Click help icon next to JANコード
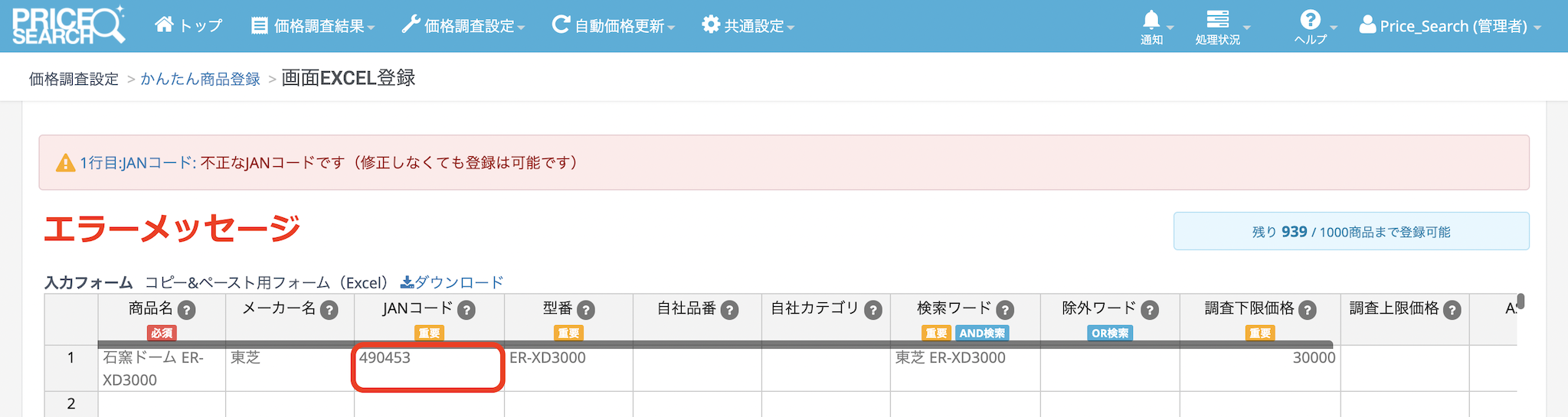The height and width of the screenshot is (417, 1568). click(x=466, y=310)
